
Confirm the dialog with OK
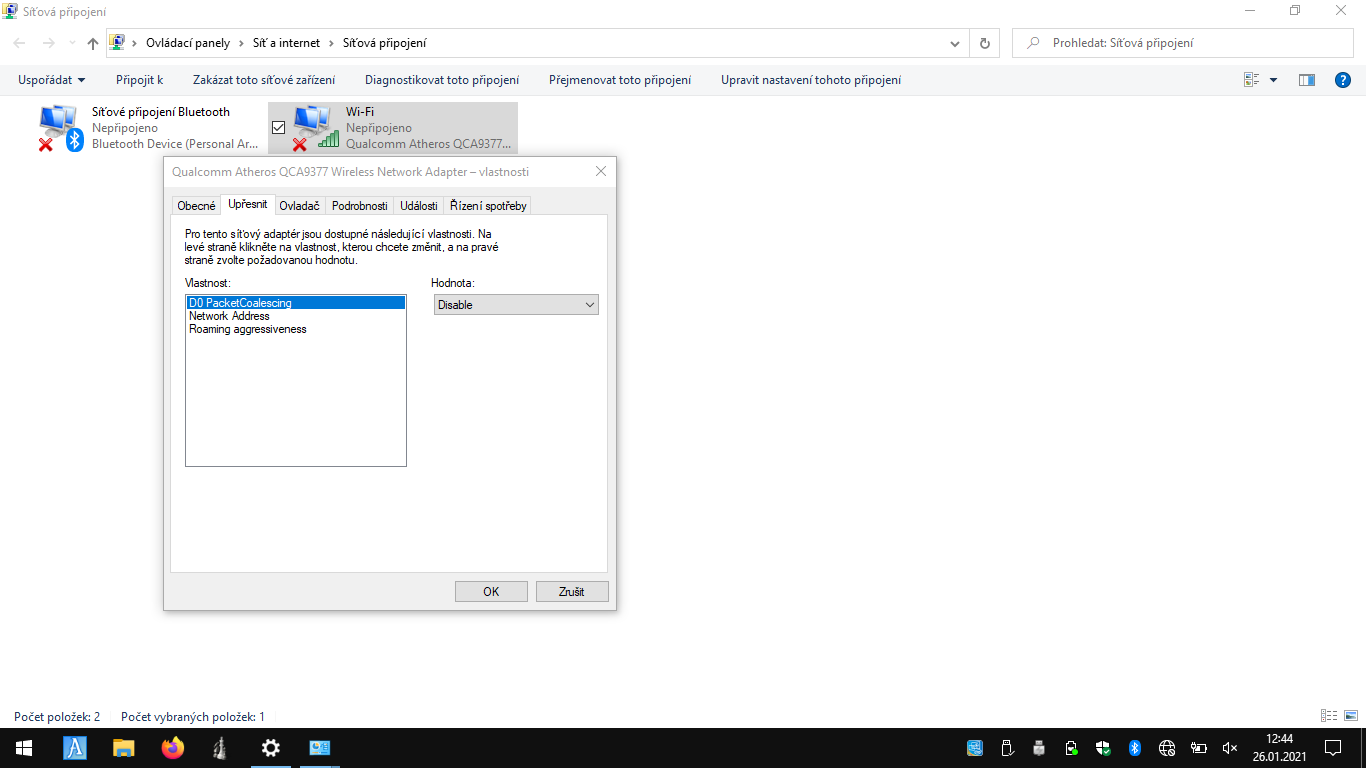[491, 592]
